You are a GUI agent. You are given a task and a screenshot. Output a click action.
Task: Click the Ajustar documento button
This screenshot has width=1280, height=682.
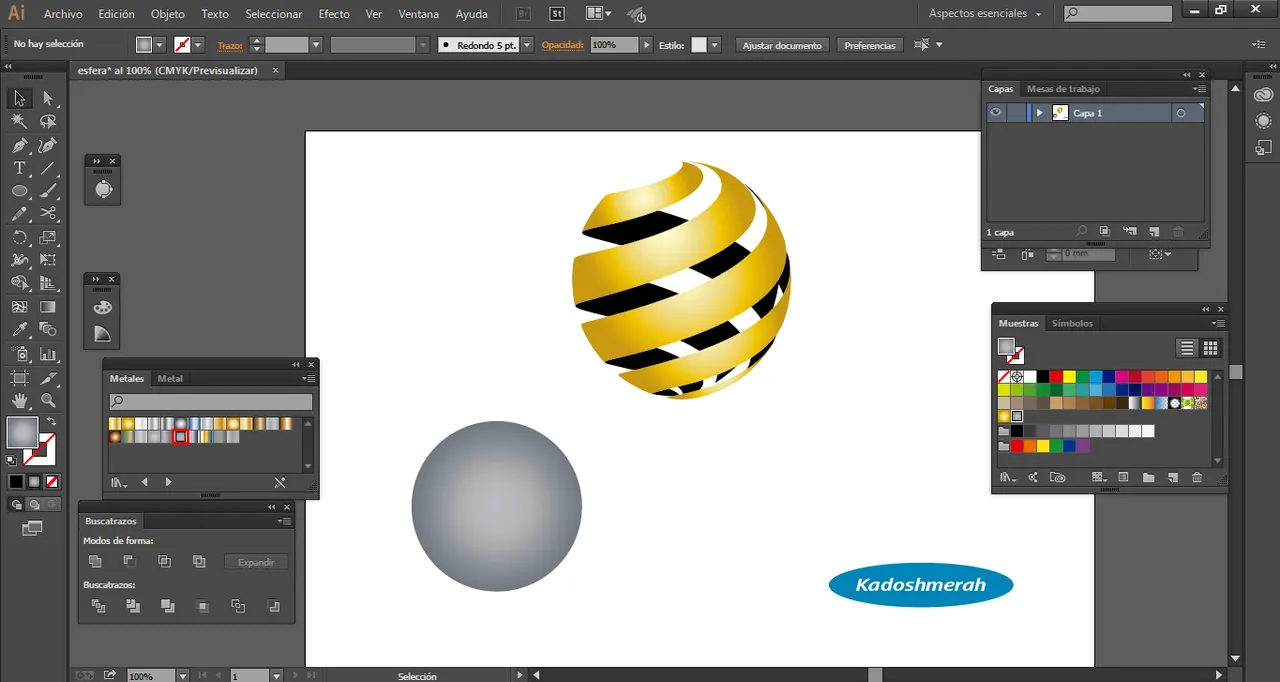[x=782, y=45]
